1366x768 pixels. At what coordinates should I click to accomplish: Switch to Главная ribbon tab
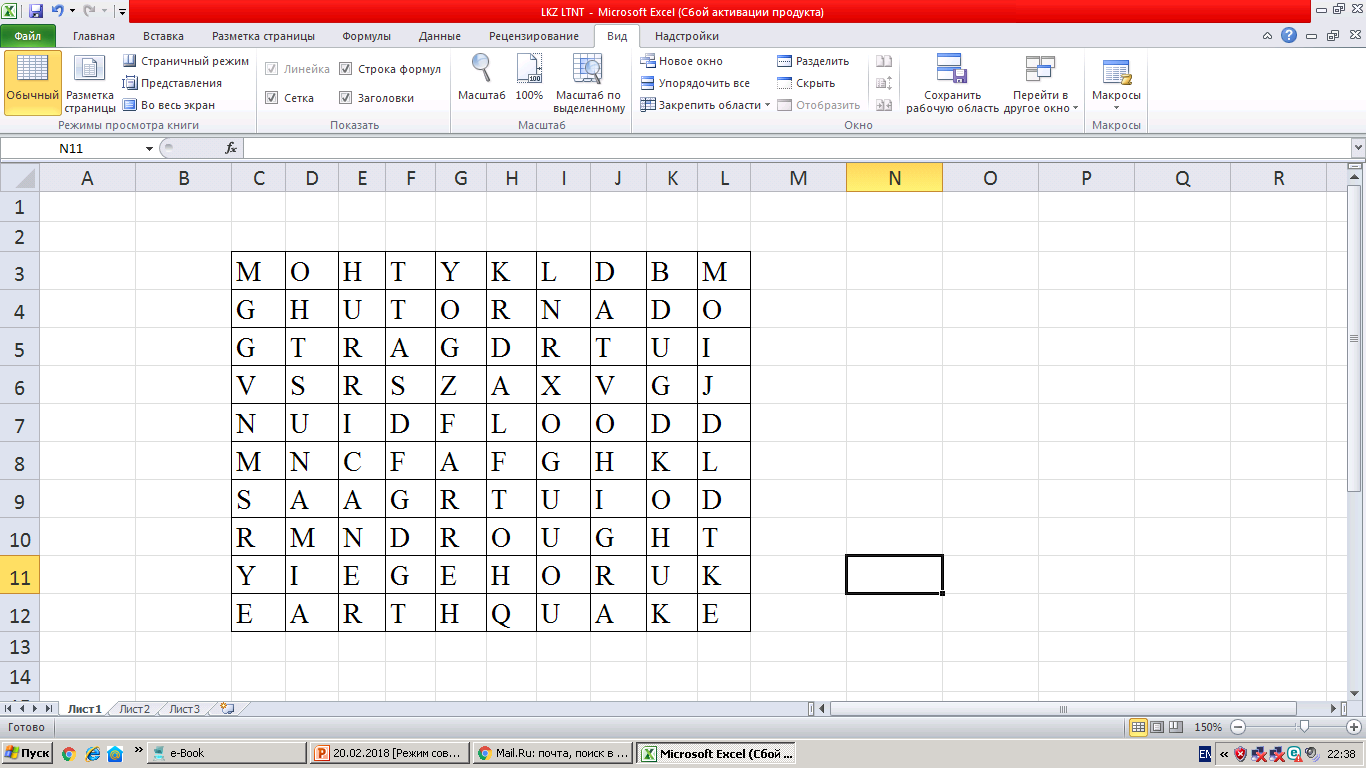pos(94,36)
